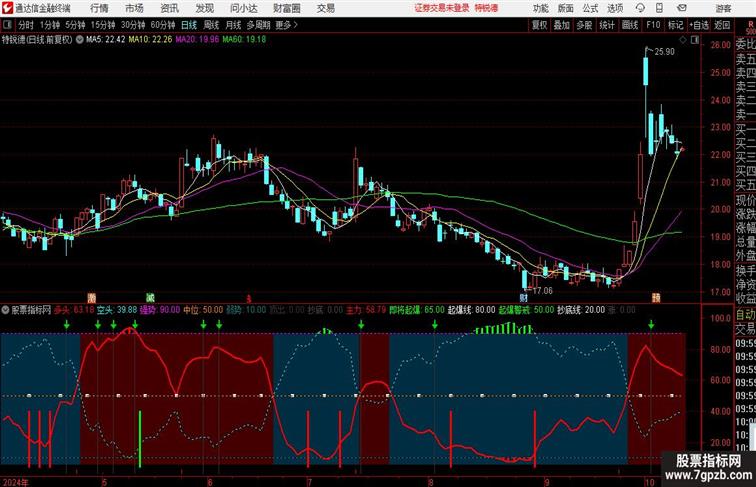Open the 公式 menu
Screen dimensions: 756x487
click(x=590, y=8)
